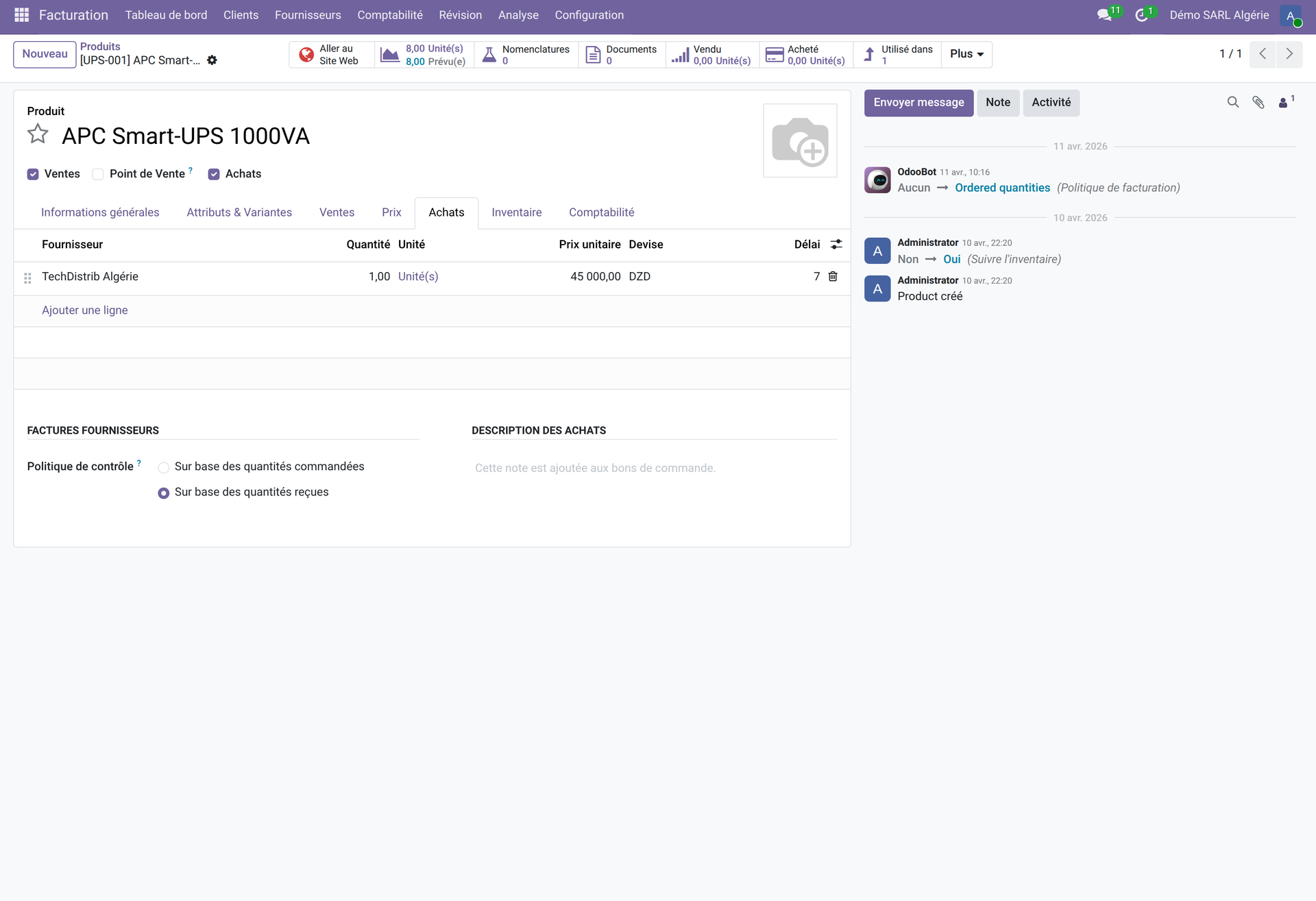Delete the TechDistrib Algérie supplier line
Screen dimensions: 1316x901
point(833,277)
